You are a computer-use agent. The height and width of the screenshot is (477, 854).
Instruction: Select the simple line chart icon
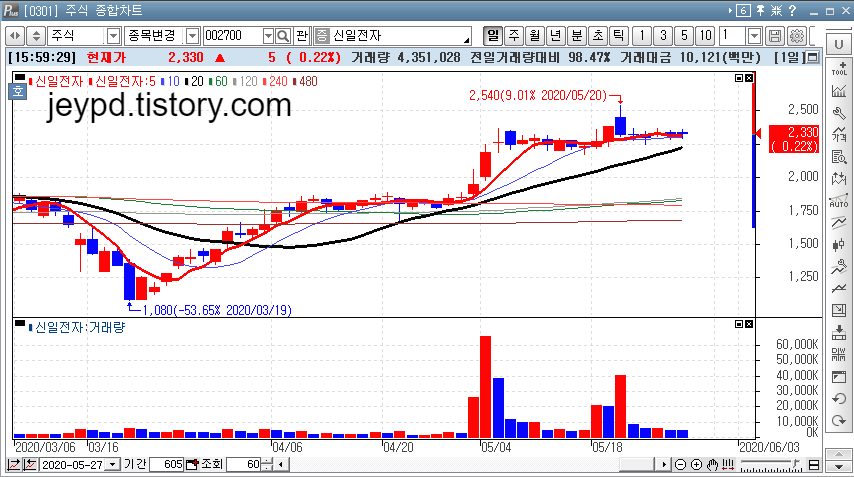pos(839,288)
